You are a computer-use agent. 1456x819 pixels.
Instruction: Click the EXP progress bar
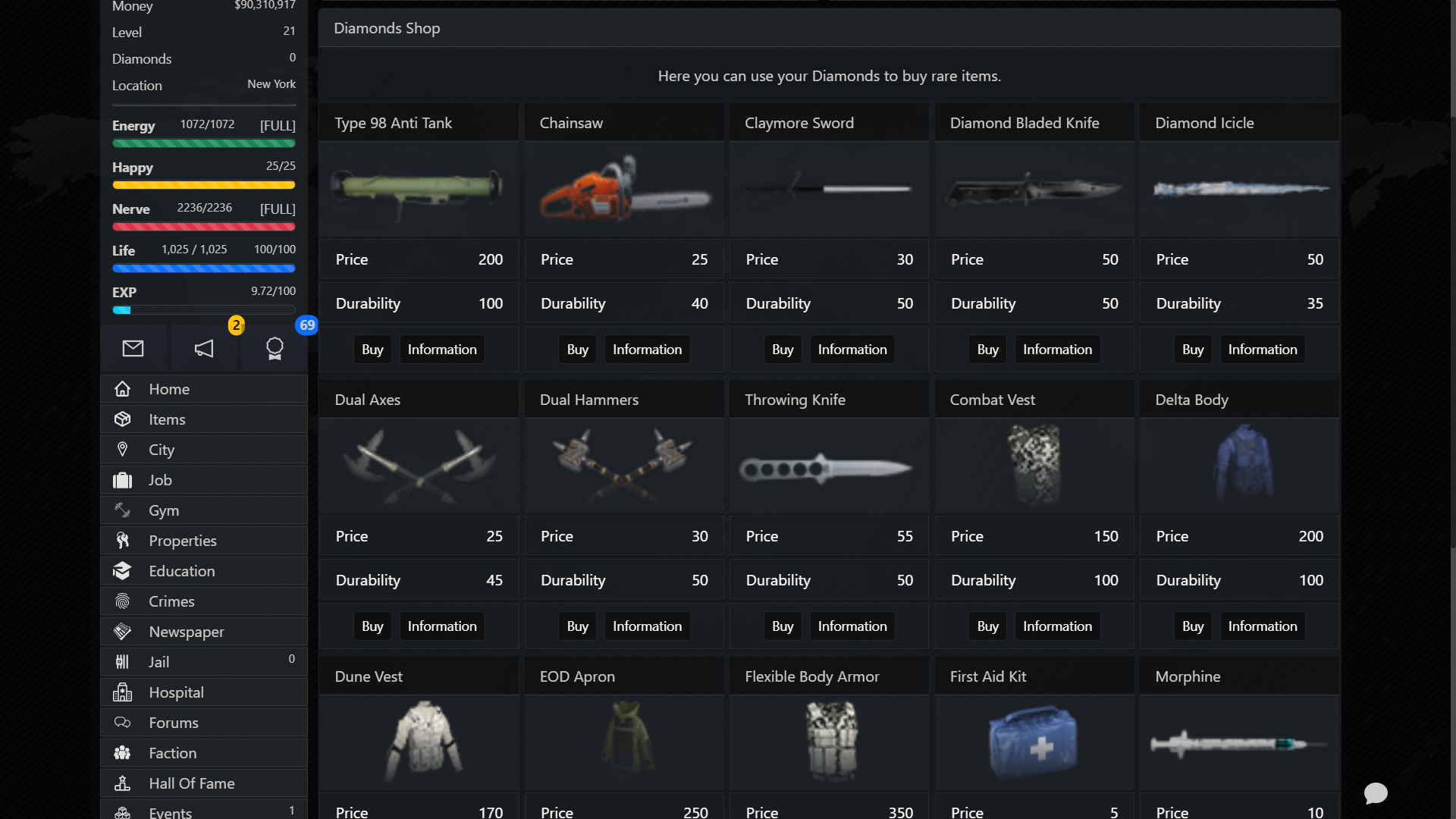[203, 309]
